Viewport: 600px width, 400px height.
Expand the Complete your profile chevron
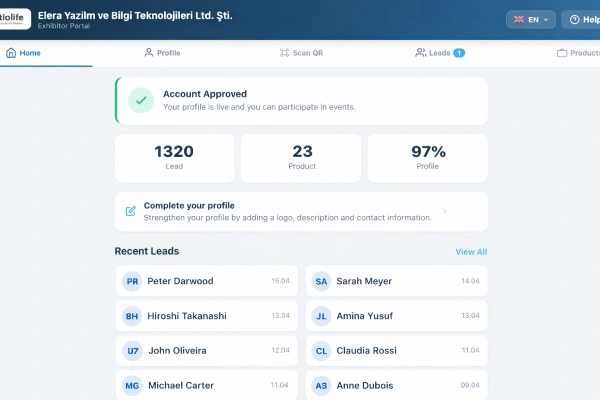444,211
